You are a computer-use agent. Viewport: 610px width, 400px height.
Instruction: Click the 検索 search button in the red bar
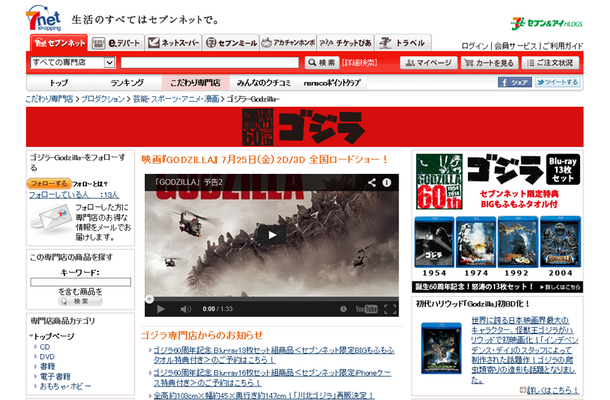322,63
